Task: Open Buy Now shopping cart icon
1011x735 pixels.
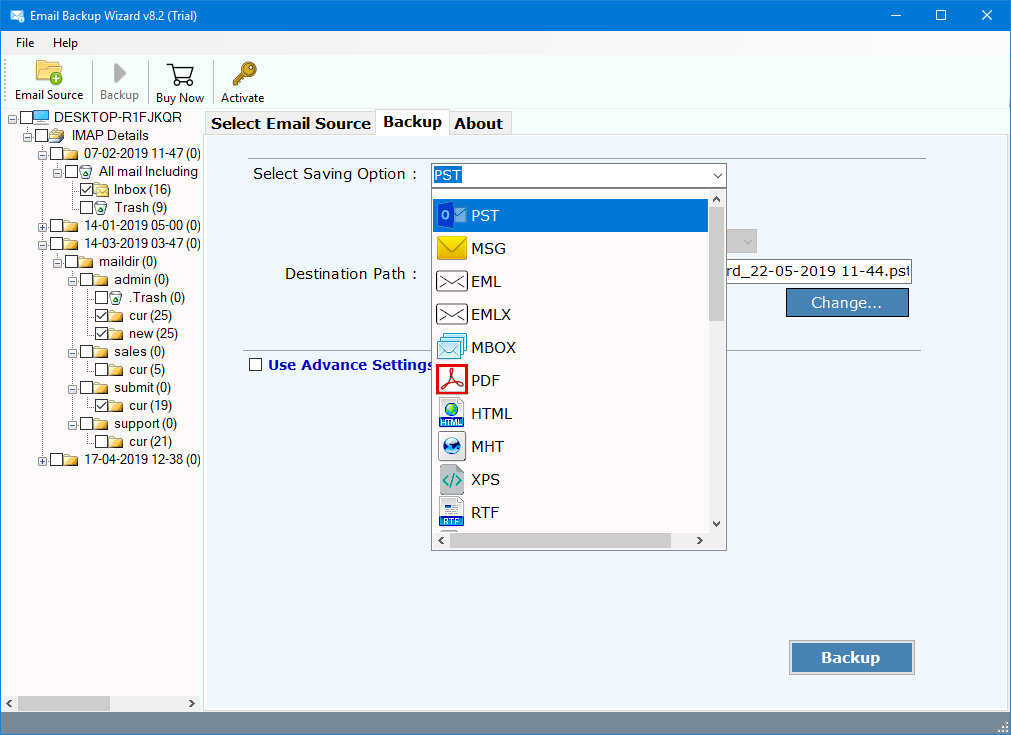Action: [x=180, y=75]
